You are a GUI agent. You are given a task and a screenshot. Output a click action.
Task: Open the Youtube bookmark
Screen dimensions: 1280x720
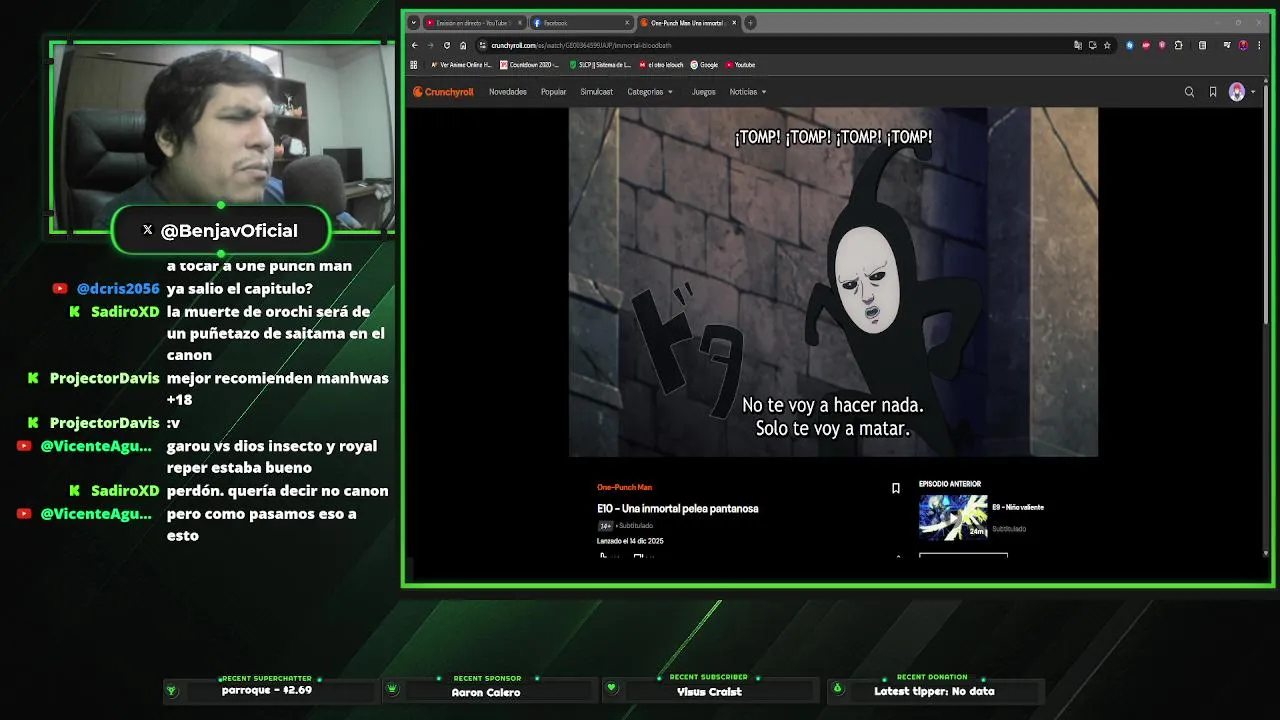tap(740, 65)
